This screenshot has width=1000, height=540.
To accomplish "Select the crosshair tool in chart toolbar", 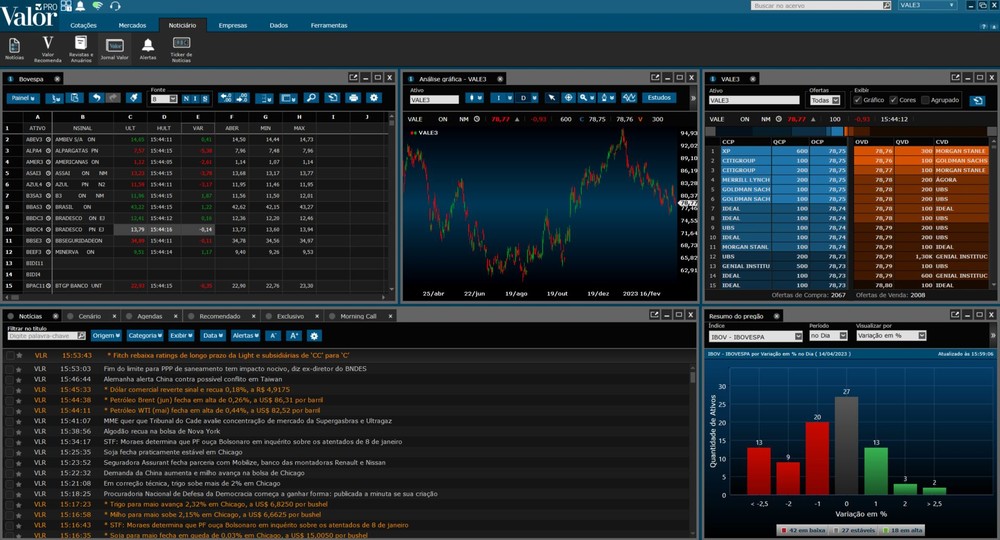I will point(568,98).
